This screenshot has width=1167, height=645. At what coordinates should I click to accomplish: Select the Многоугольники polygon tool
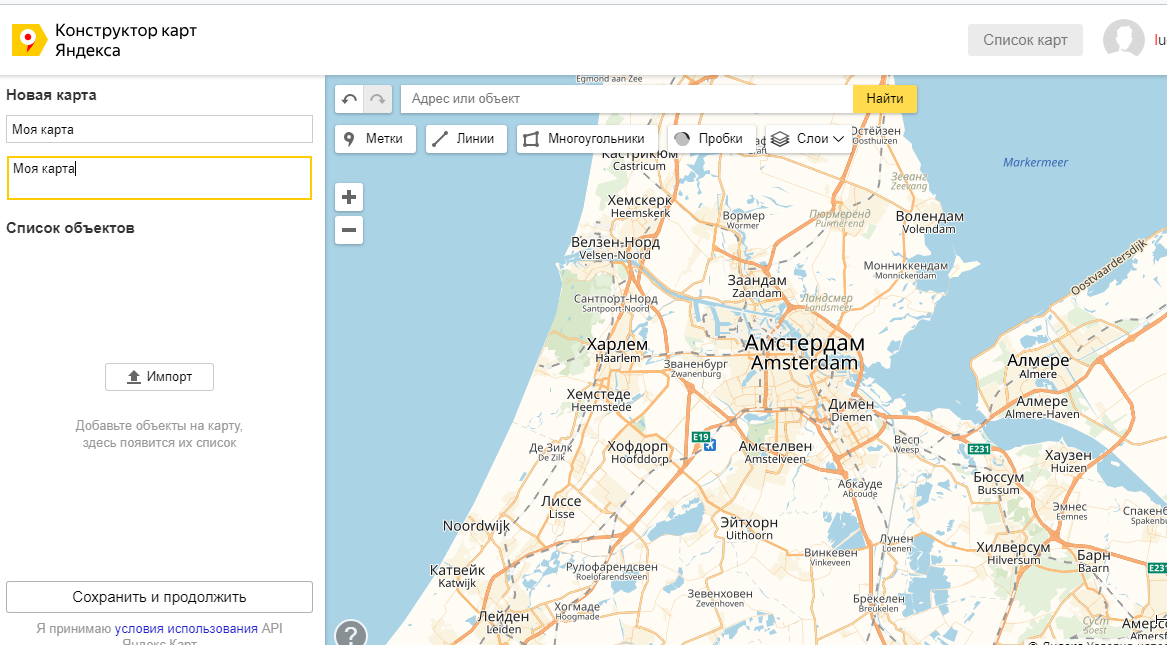click(586, 139)
